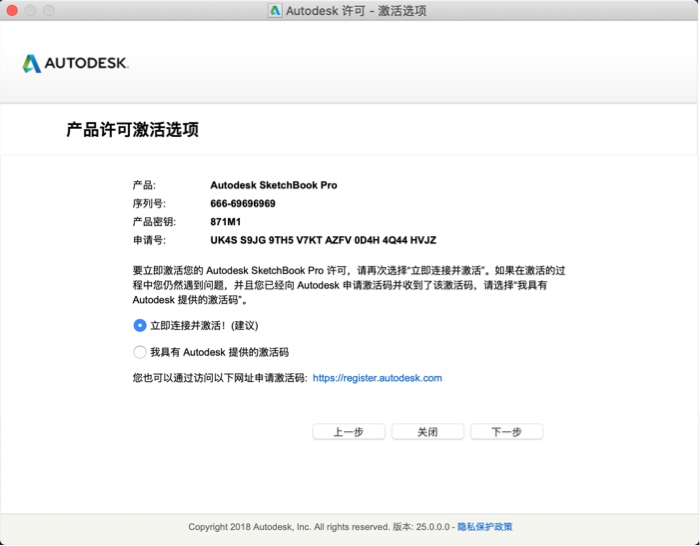Open the register.autodesk.com link
Screen dimensions: 700x546
(x=377, y=378)
